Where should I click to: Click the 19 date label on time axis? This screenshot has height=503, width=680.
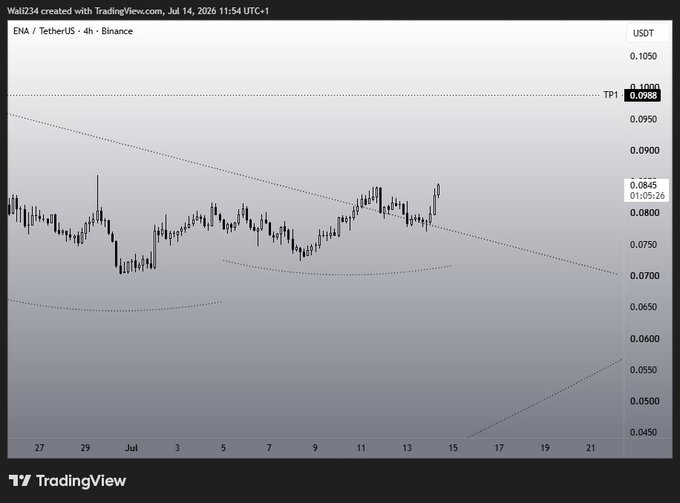coord(545,448)
